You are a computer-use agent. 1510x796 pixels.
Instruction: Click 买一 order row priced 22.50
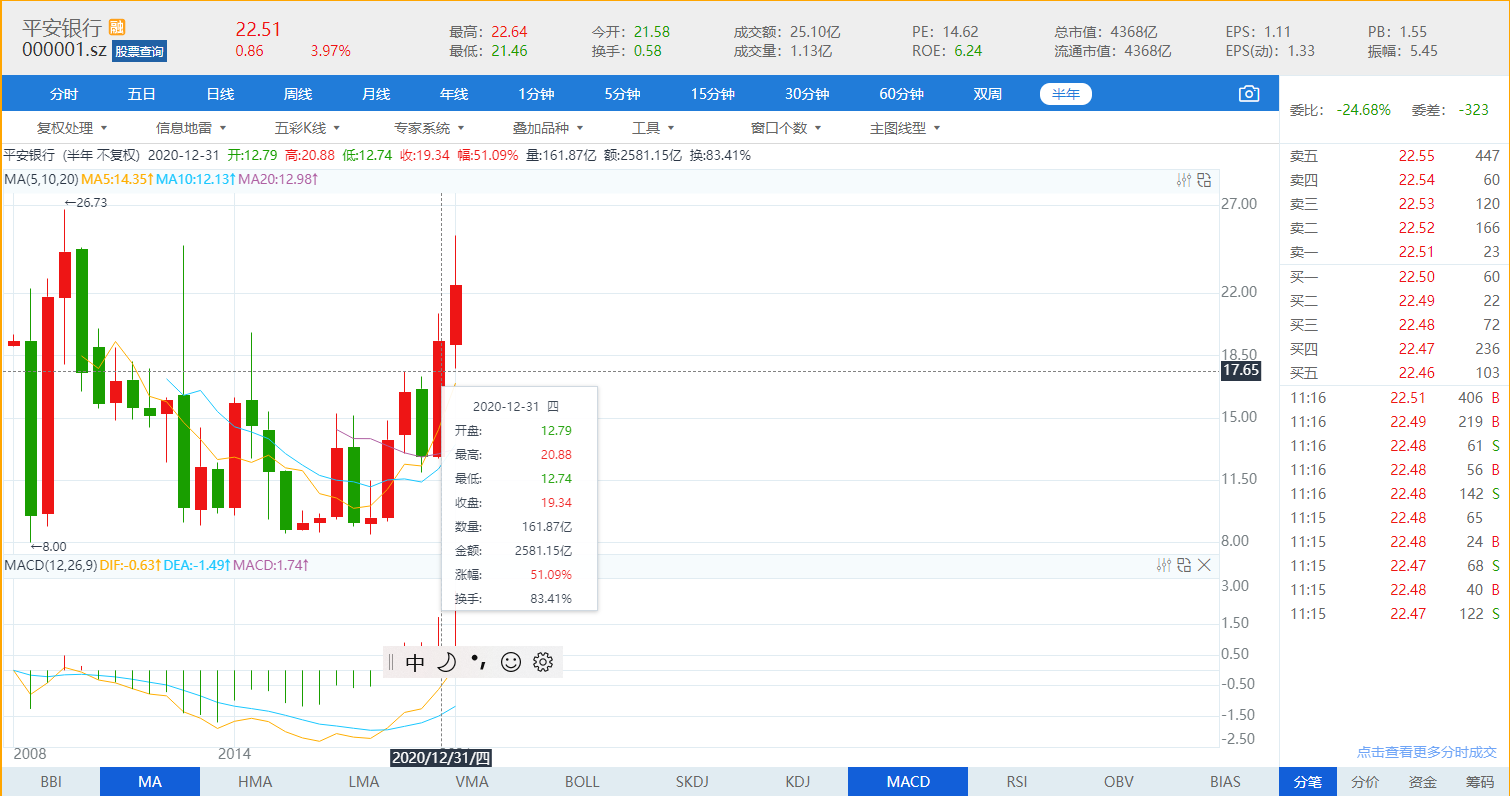(1395, 277)
